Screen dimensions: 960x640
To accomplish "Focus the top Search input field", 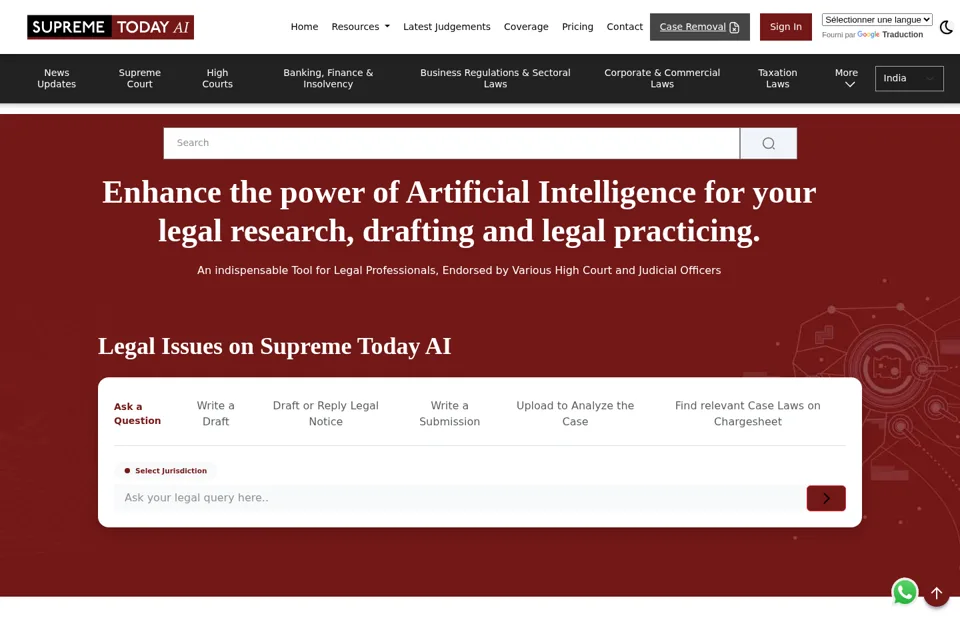I will tap(451, 143).
